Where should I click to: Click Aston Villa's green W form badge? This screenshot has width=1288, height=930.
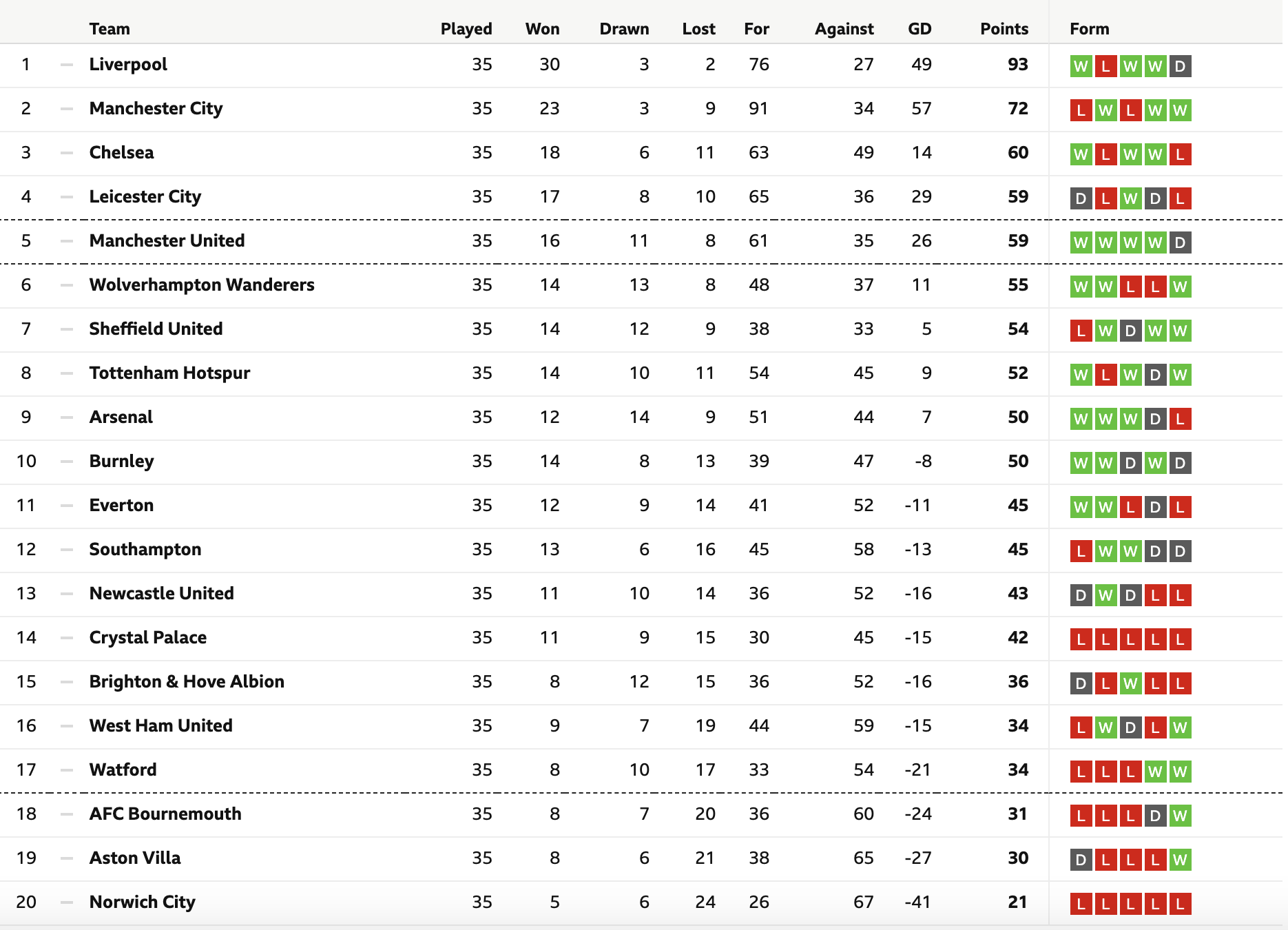click(x=1180, y=860)
